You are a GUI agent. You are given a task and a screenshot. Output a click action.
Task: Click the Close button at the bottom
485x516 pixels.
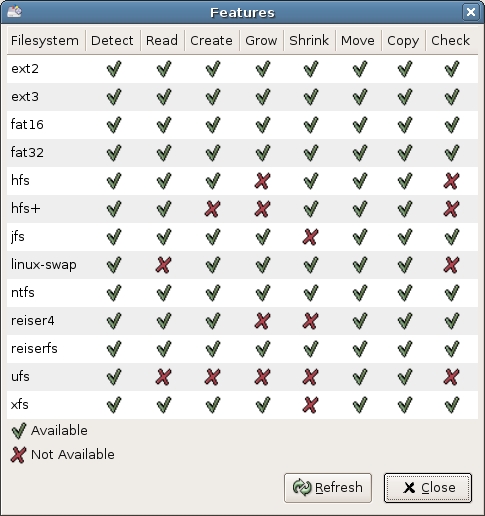tap(428, 488)
